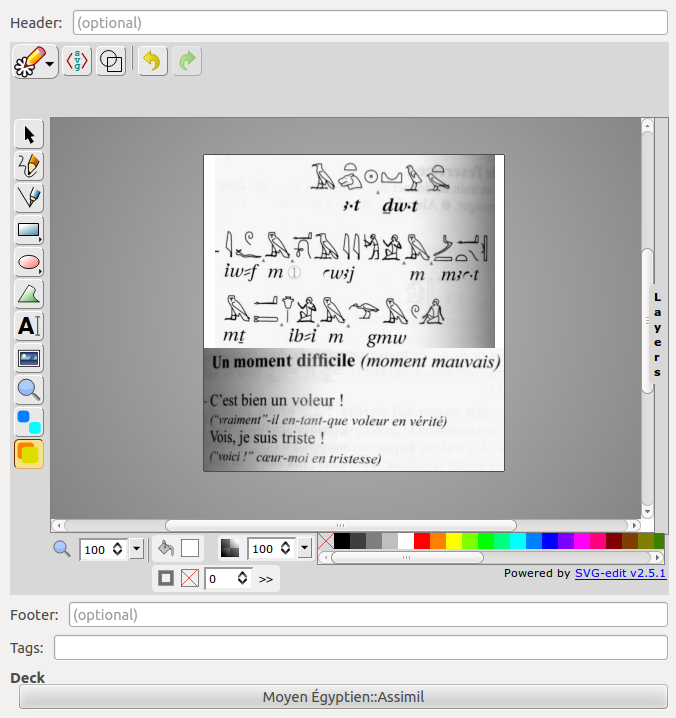This screenshot has width=676, height=718.
Task: Pick the yellow palette swatch
Action: pos(454,541)
